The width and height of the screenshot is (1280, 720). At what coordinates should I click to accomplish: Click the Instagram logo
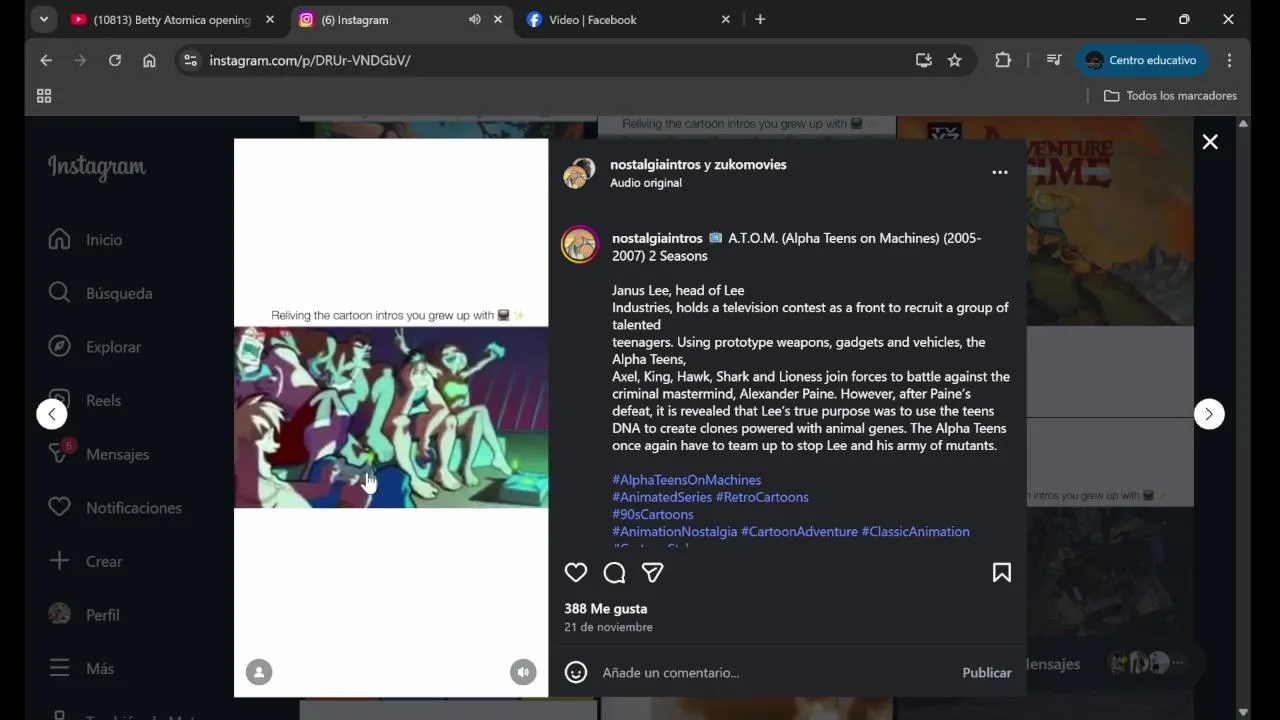(97, 168)
